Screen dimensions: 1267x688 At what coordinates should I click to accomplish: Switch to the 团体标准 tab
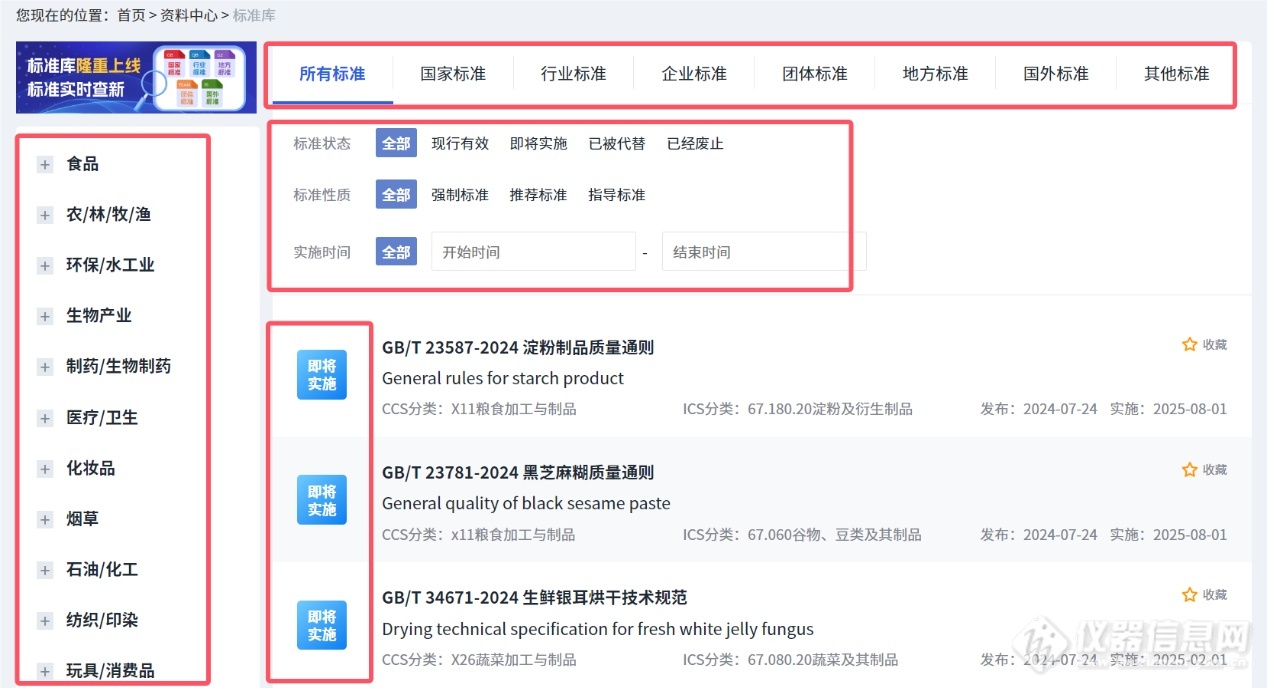(x=814, y=74)
